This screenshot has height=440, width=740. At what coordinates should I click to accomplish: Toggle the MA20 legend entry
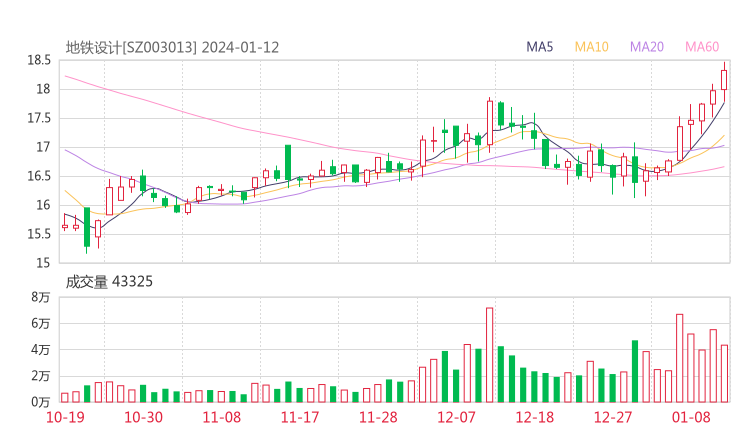[x=647, y=47]
